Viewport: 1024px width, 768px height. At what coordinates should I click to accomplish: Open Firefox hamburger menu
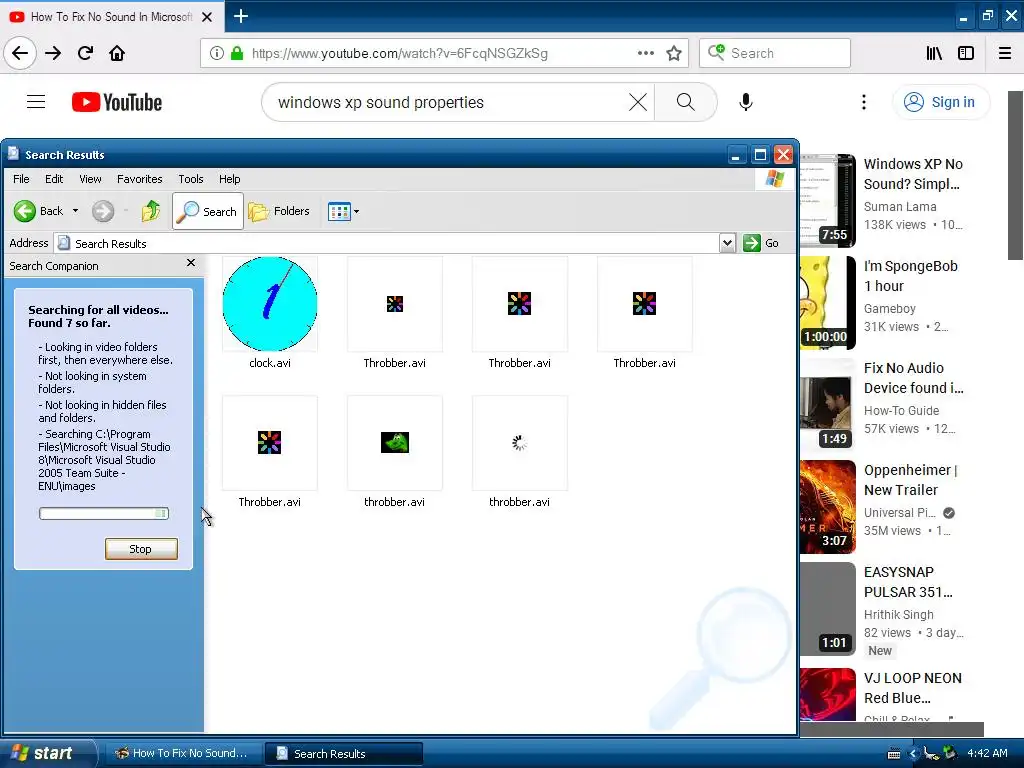coord(1005,53)
